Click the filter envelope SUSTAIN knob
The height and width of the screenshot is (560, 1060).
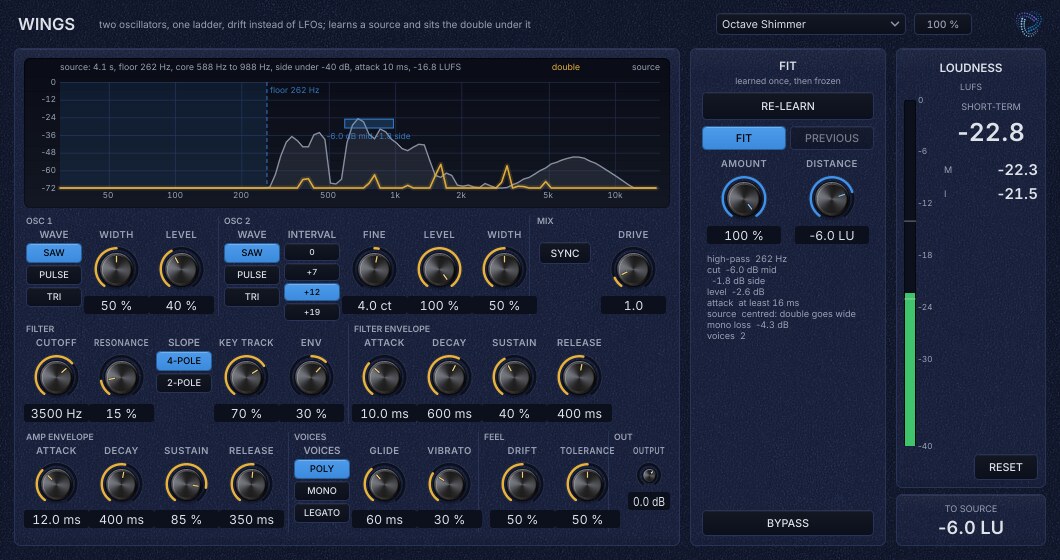[514, 377]
